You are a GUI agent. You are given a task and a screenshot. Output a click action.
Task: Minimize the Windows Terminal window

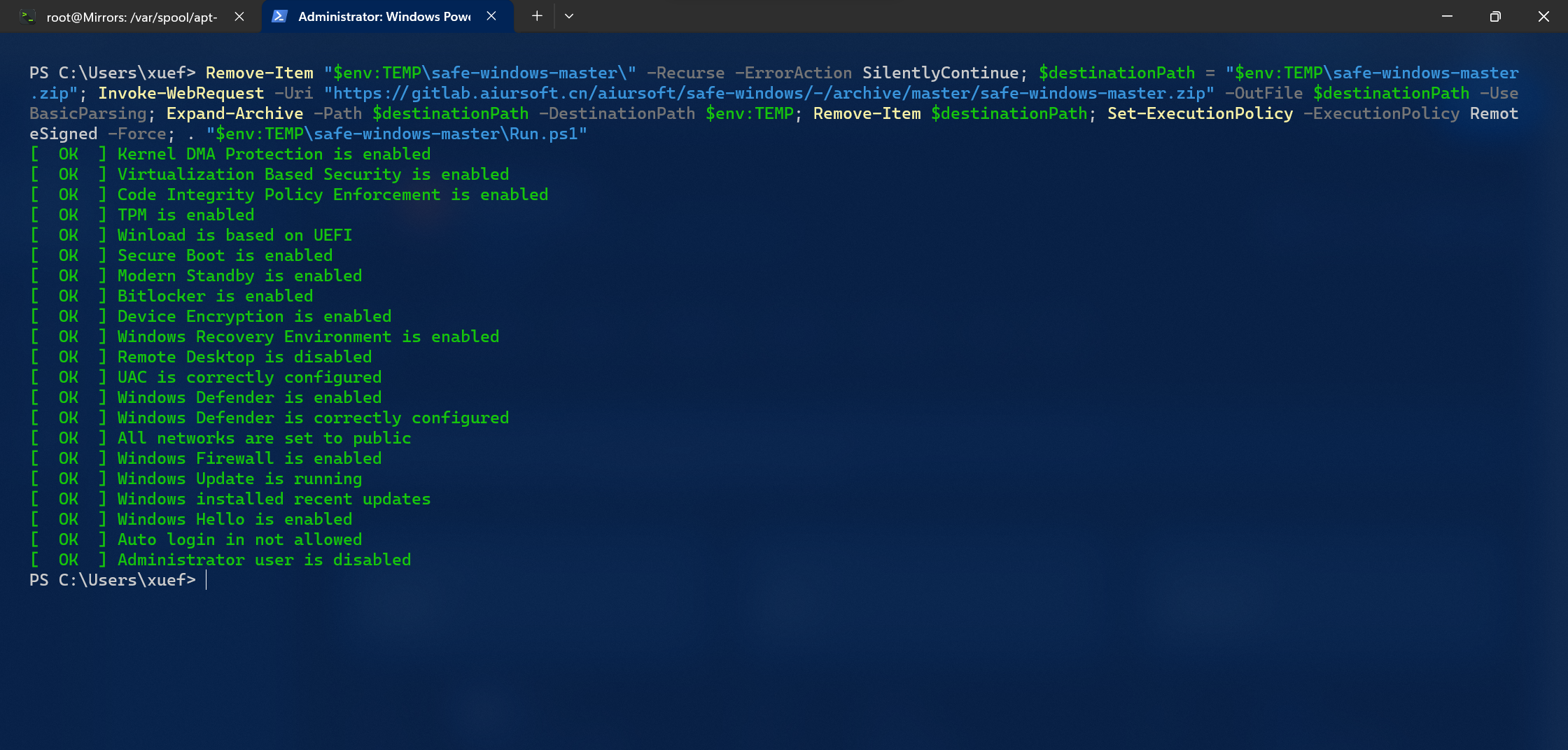[1447, 16]
